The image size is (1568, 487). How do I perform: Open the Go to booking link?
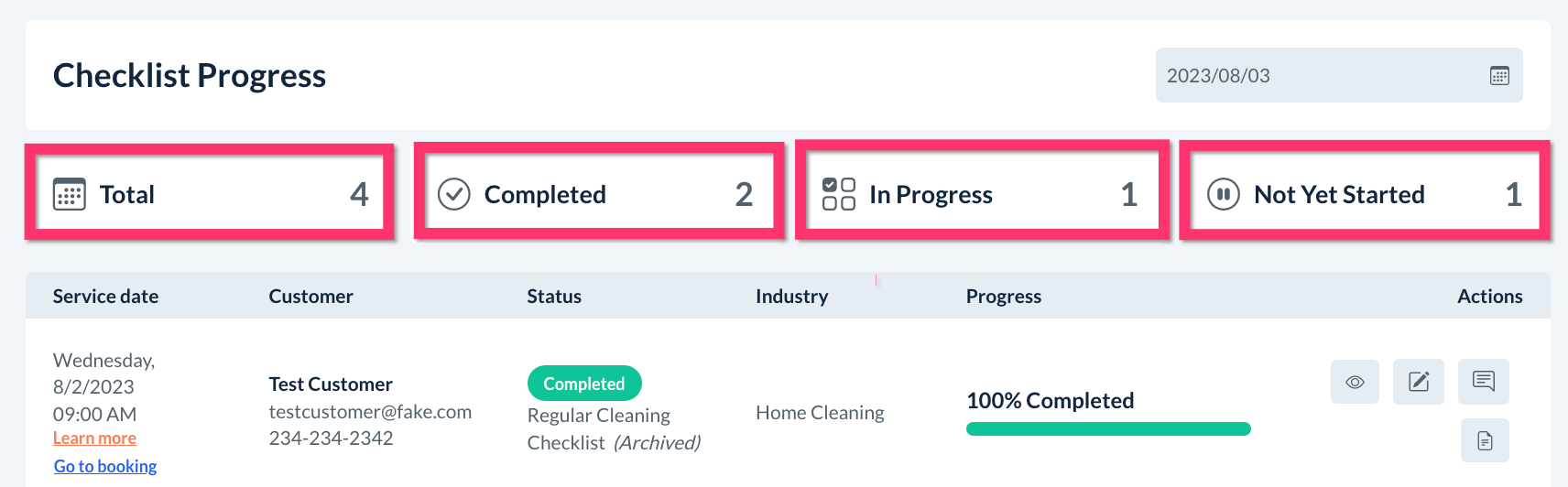pyautogui.click(x=105, y=467)
